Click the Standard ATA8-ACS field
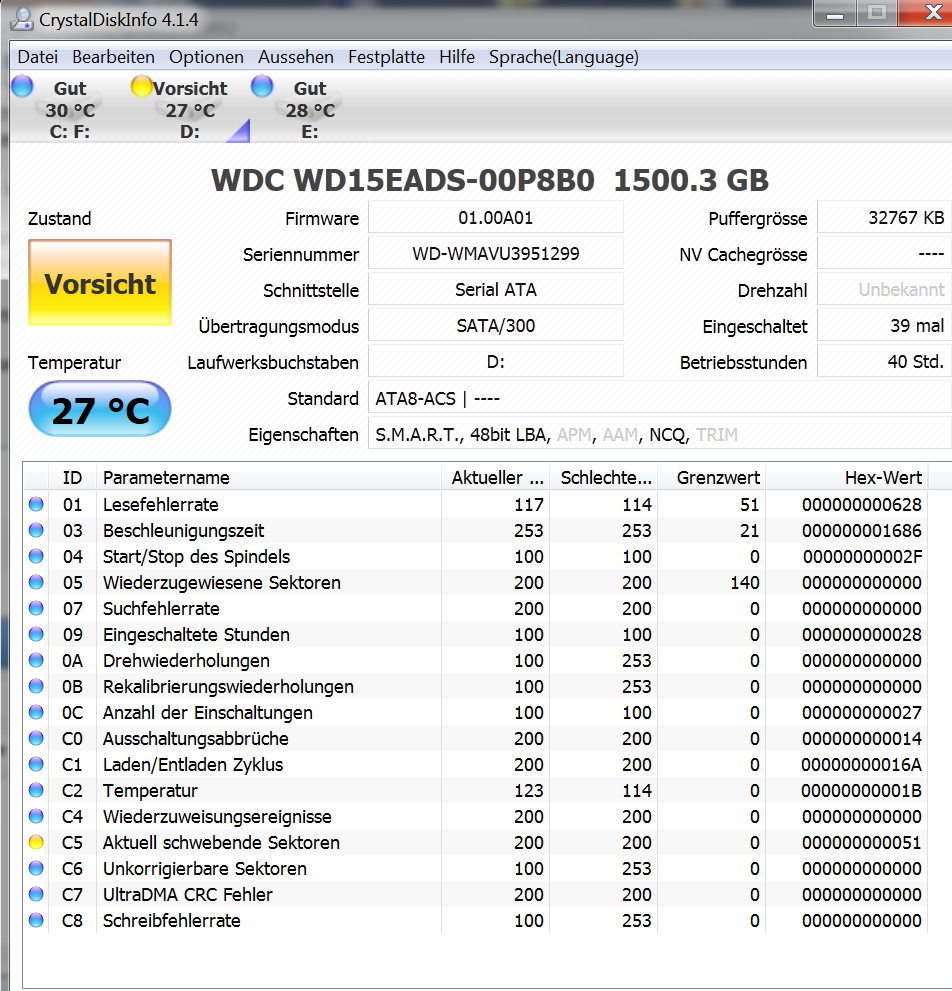 pyautogui.click(x=659, y=399)
